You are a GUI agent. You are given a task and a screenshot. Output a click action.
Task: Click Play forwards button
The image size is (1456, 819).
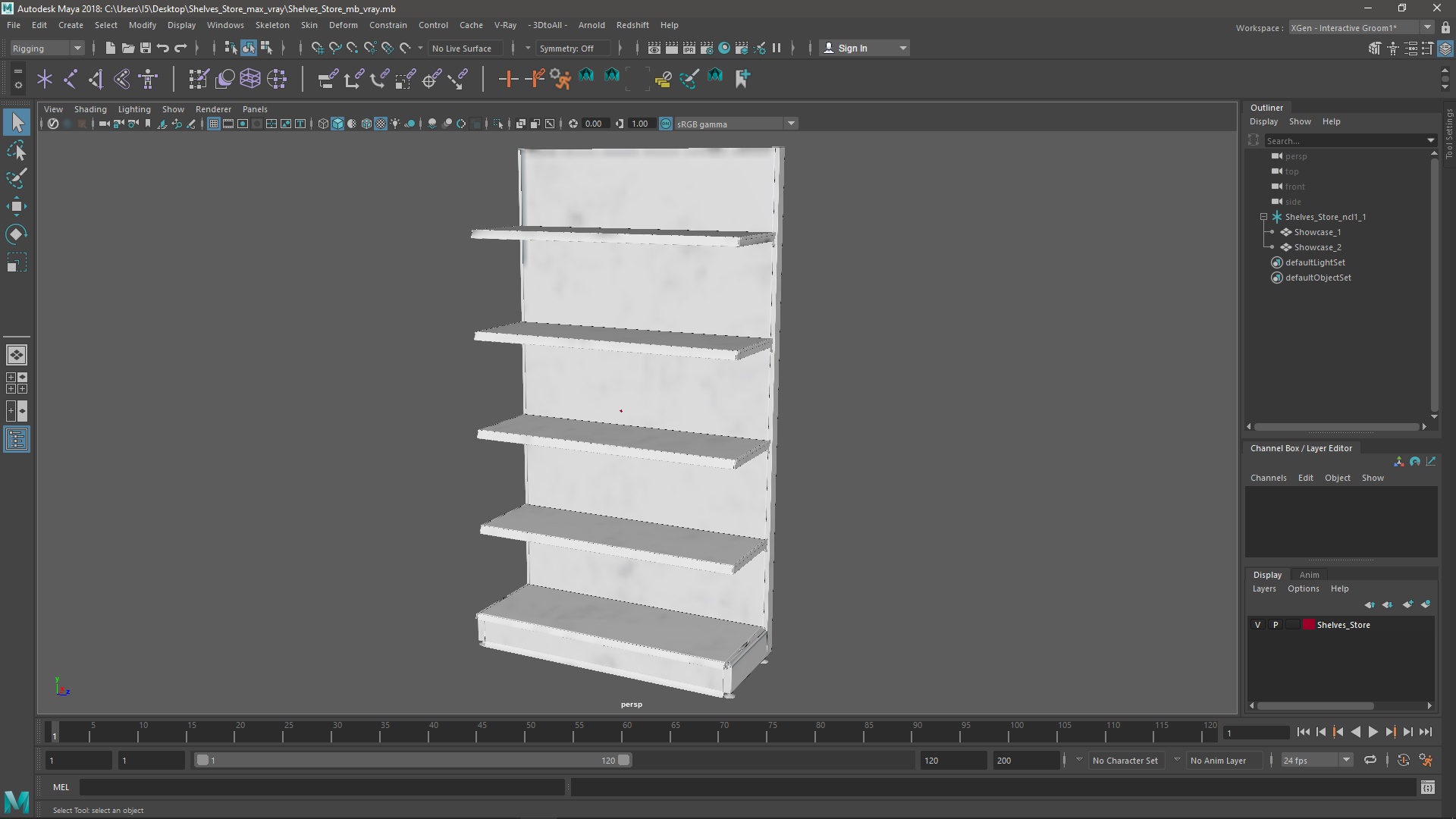coord(1373,732)
